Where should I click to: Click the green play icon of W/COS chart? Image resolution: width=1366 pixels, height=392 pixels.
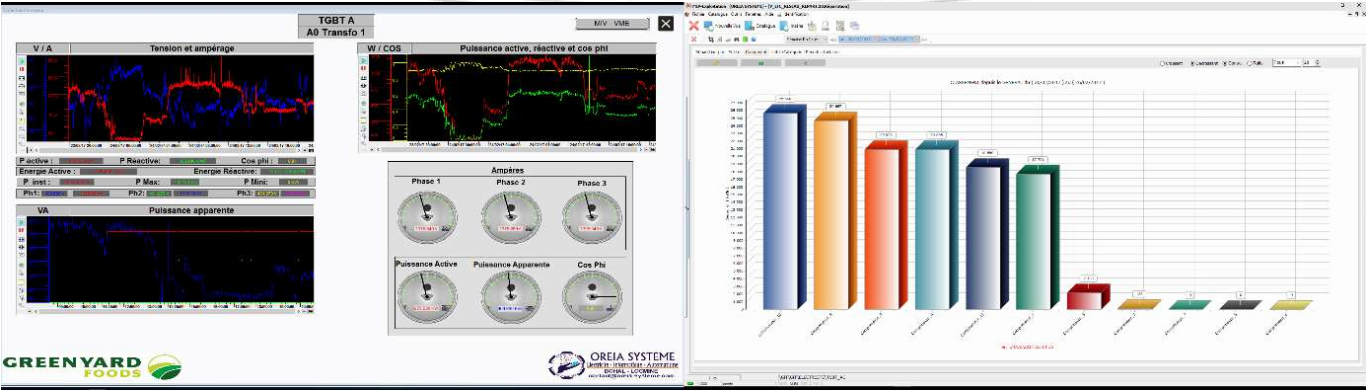364,61
